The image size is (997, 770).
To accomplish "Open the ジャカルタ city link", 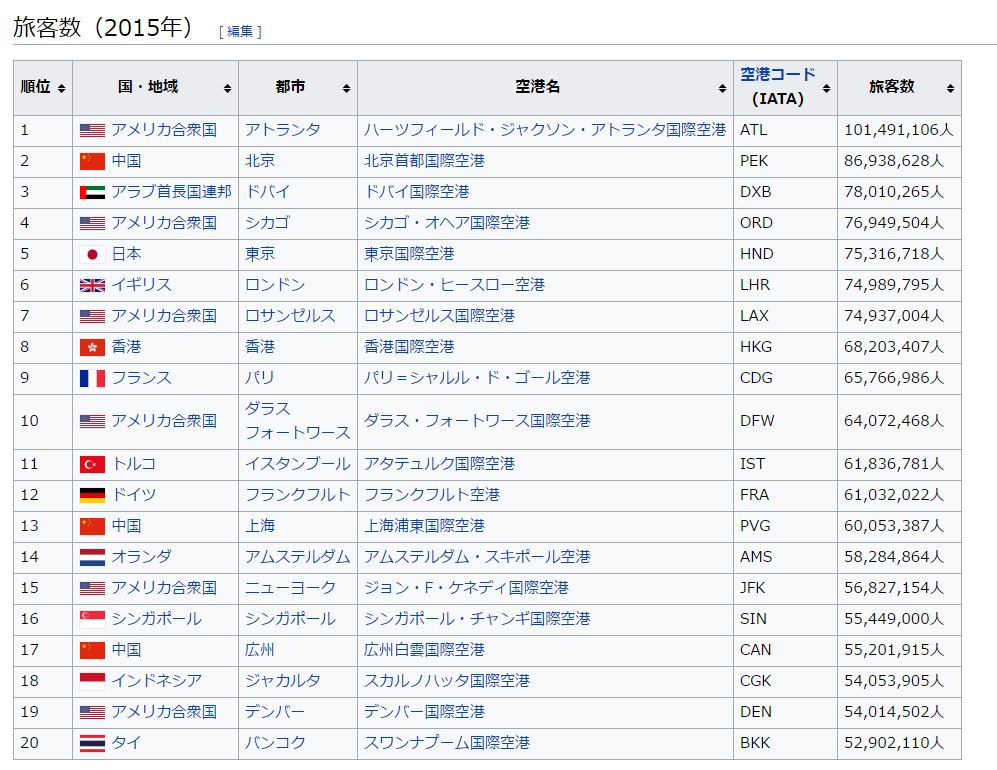I will point(283,680).
